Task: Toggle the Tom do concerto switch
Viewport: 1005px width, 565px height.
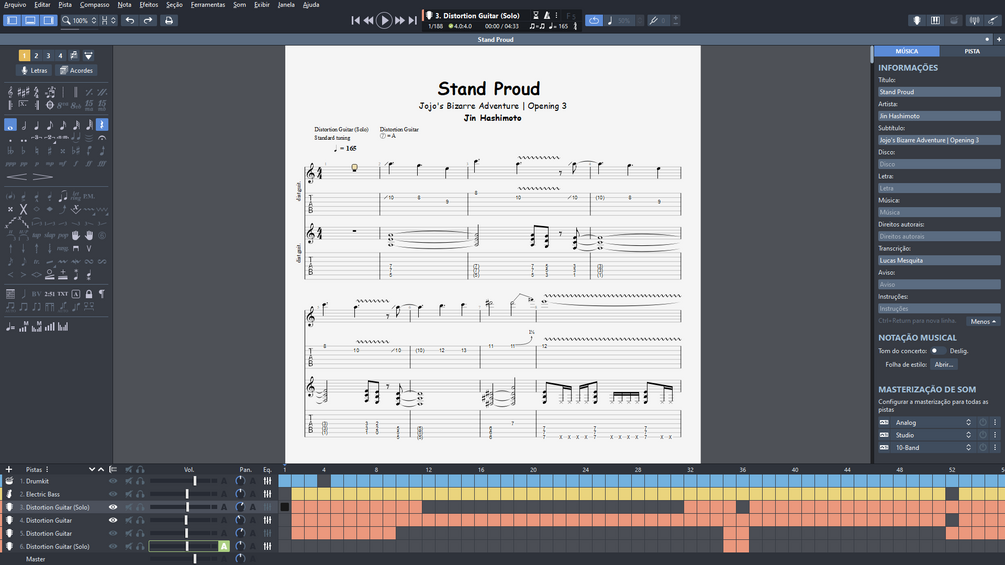Action: [937, 351]
